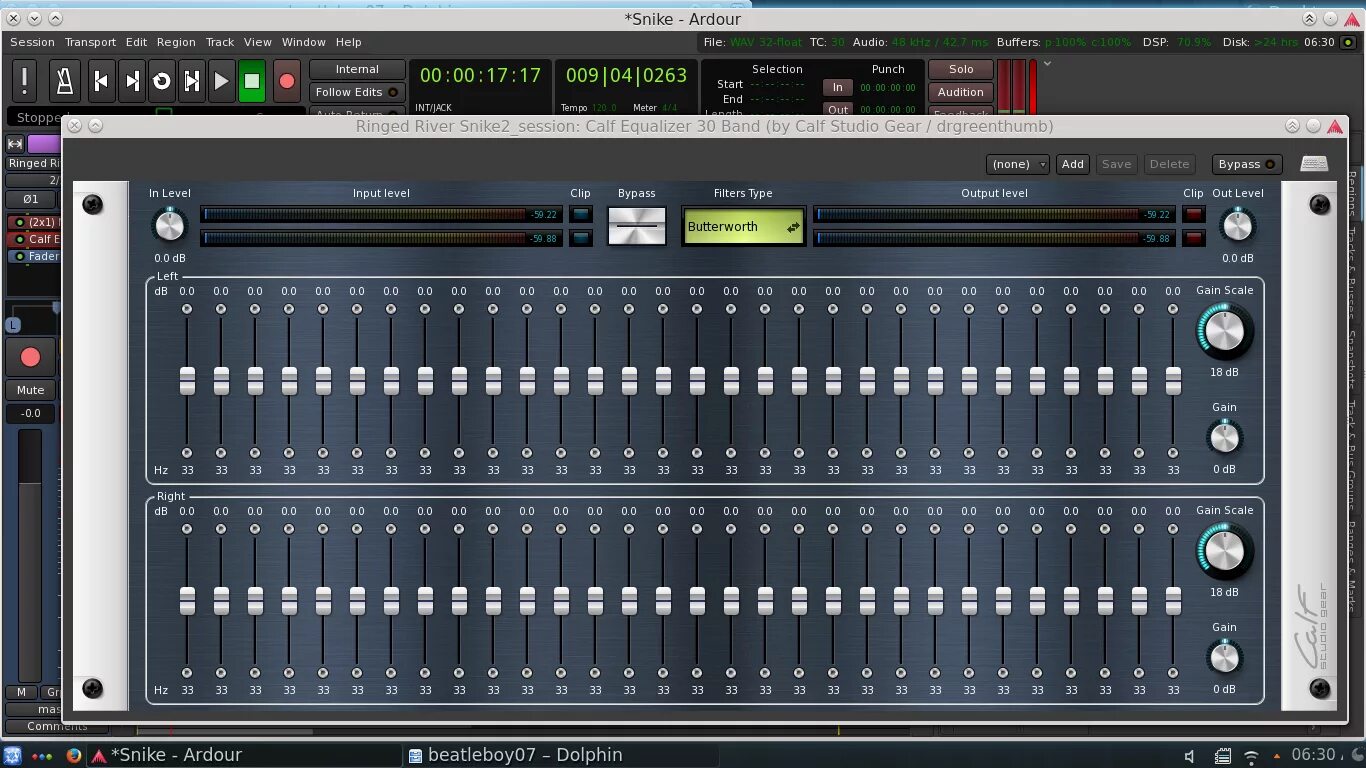This screenshot has width=1366, height=768.
Task: Expand the chevron beside the meters
Action: [1047, 64]
